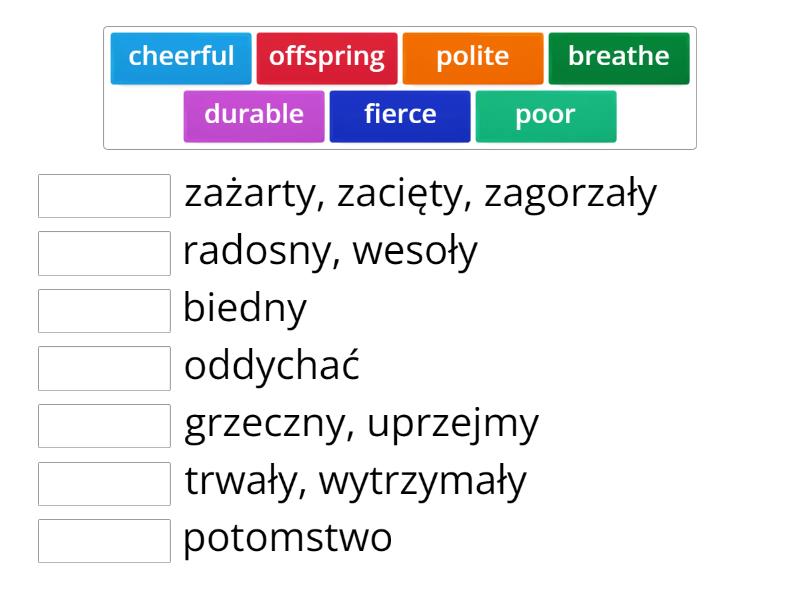Select the empty slot next to 'trwały, wytrzymały'

[x=104, y=483]
